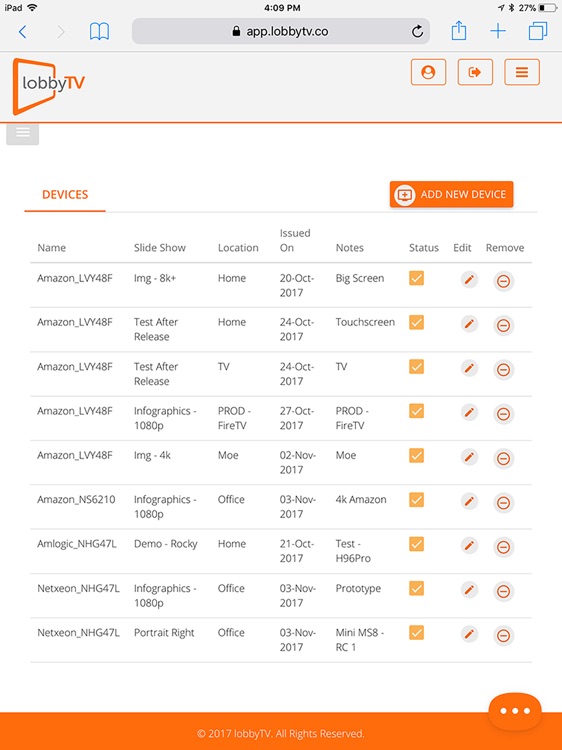Remove the Prototype device
562x750 pixels.
point(503,592)
